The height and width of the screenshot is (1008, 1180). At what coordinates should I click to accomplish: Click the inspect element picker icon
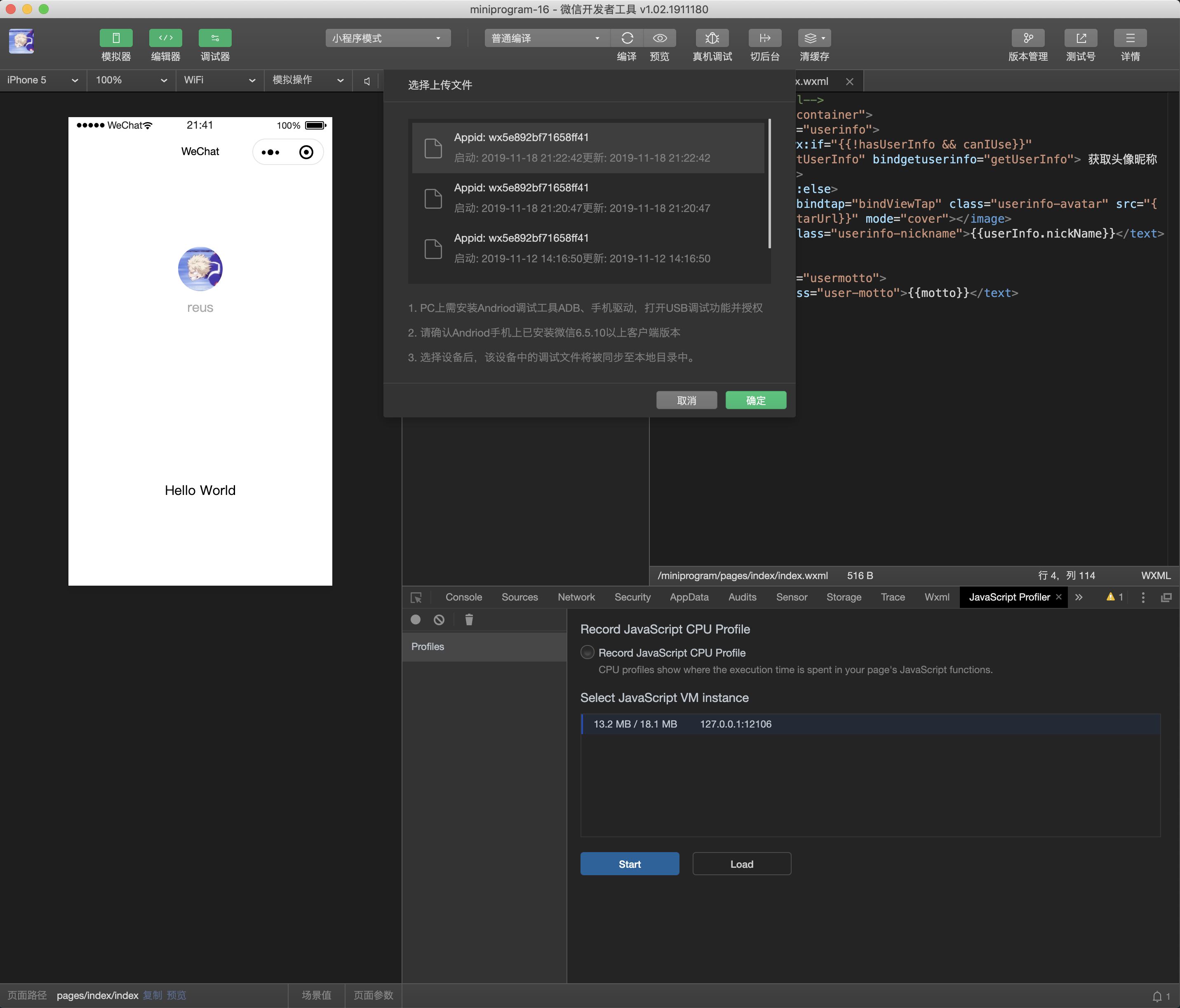tap(416, 597)
